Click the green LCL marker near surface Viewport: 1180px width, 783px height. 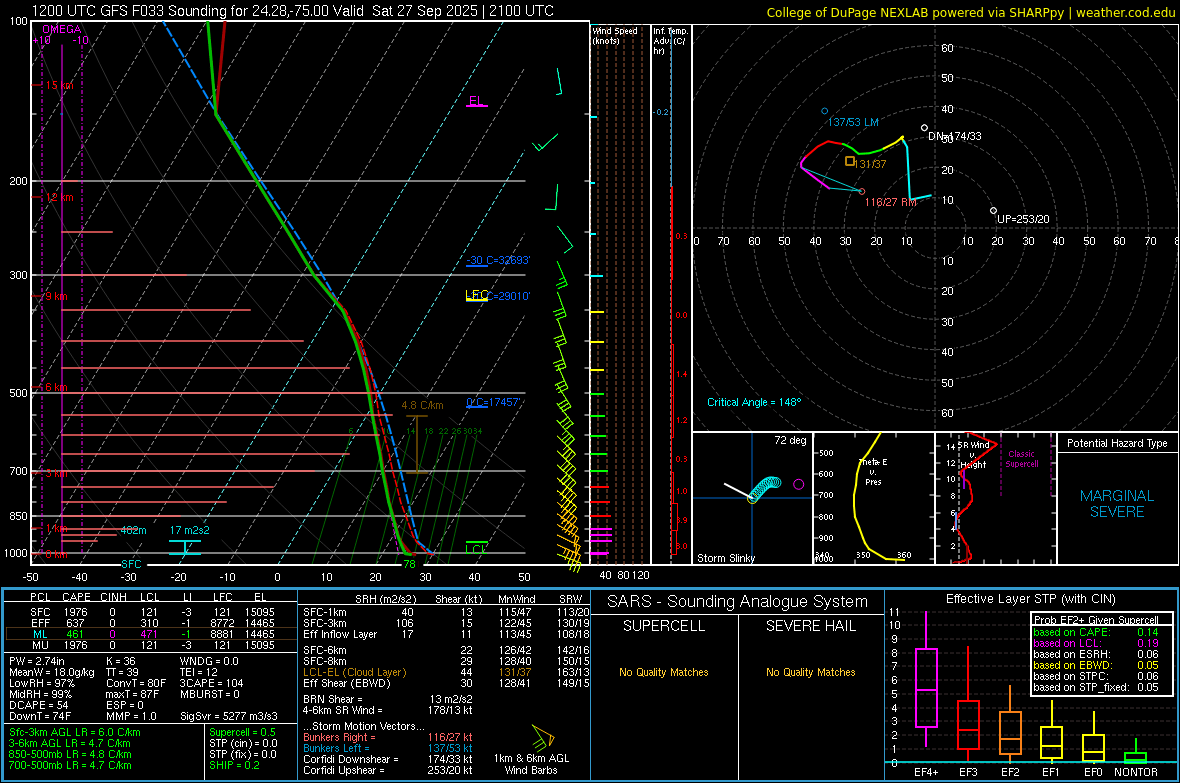476,547
